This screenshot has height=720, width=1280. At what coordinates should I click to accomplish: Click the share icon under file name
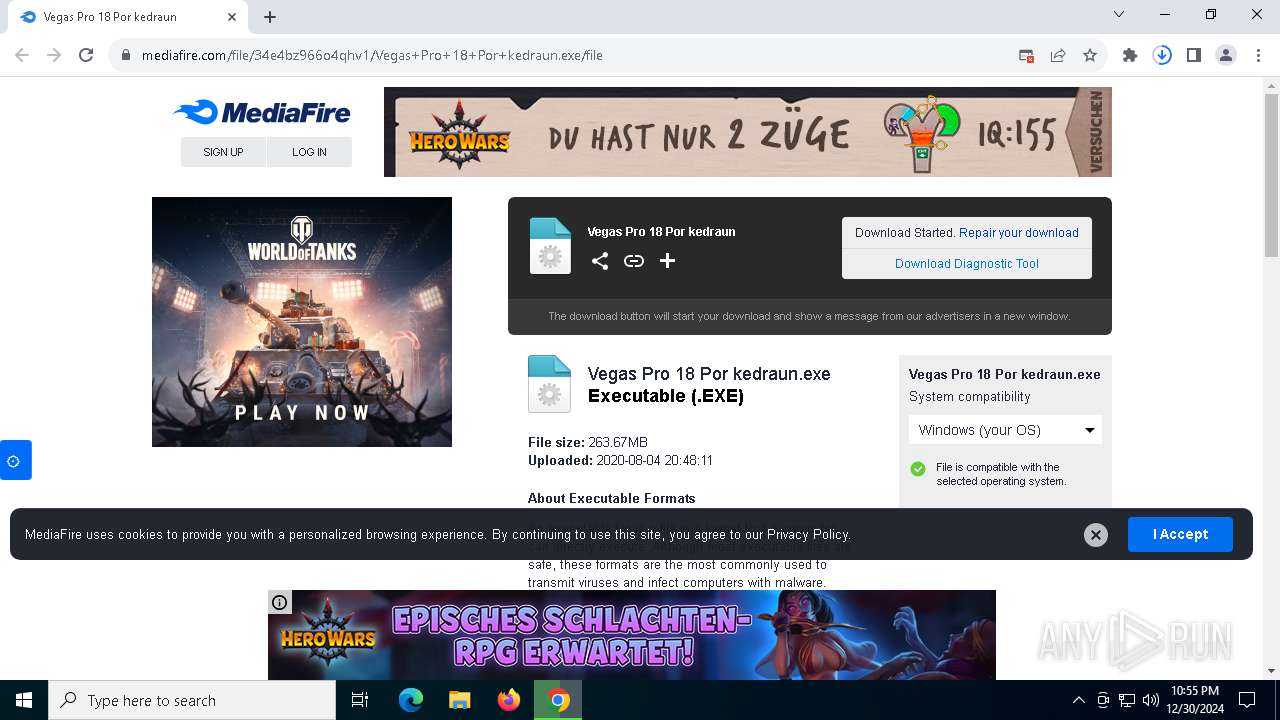click(x=600, y=261)
